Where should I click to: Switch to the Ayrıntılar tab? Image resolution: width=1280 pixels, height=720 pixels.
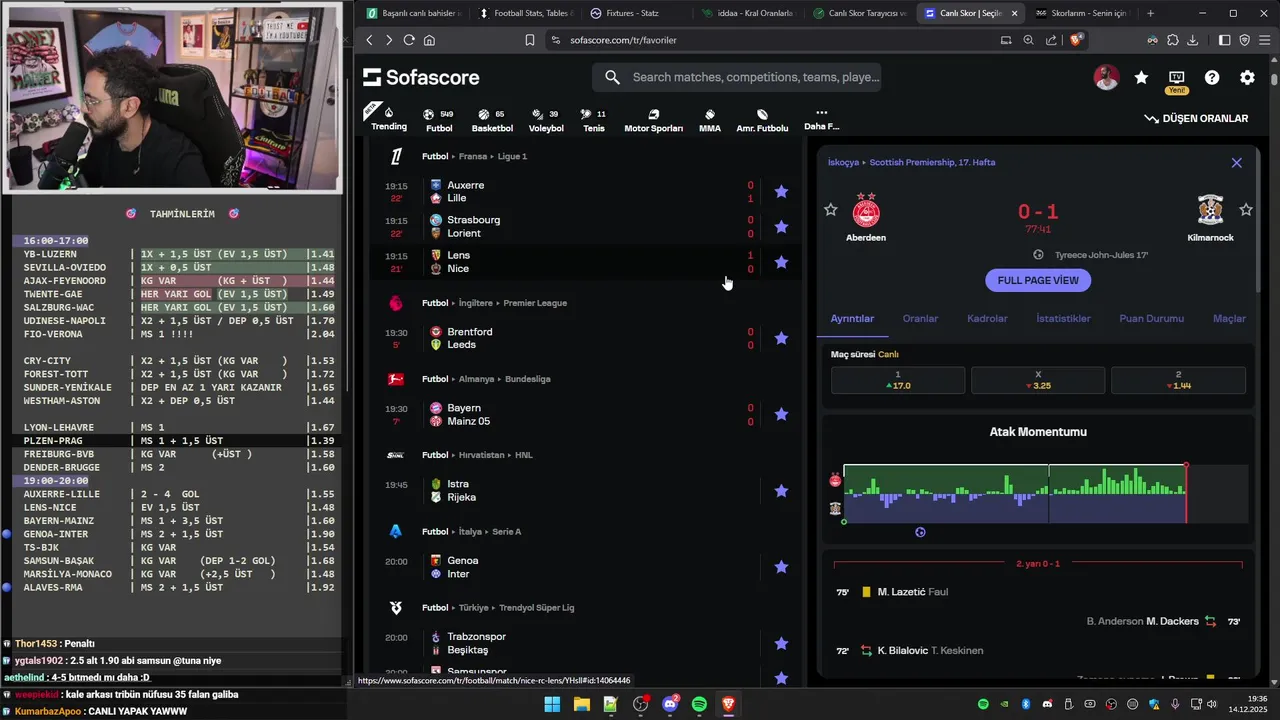(x=852, y=318)
